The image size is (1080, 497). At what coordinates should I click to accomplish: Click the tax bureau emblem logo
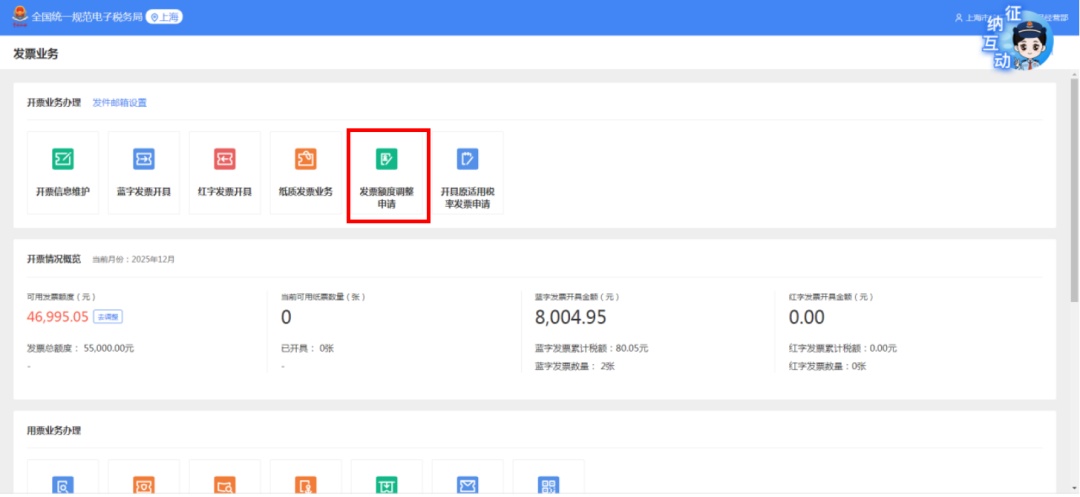[x=20, y=17]
